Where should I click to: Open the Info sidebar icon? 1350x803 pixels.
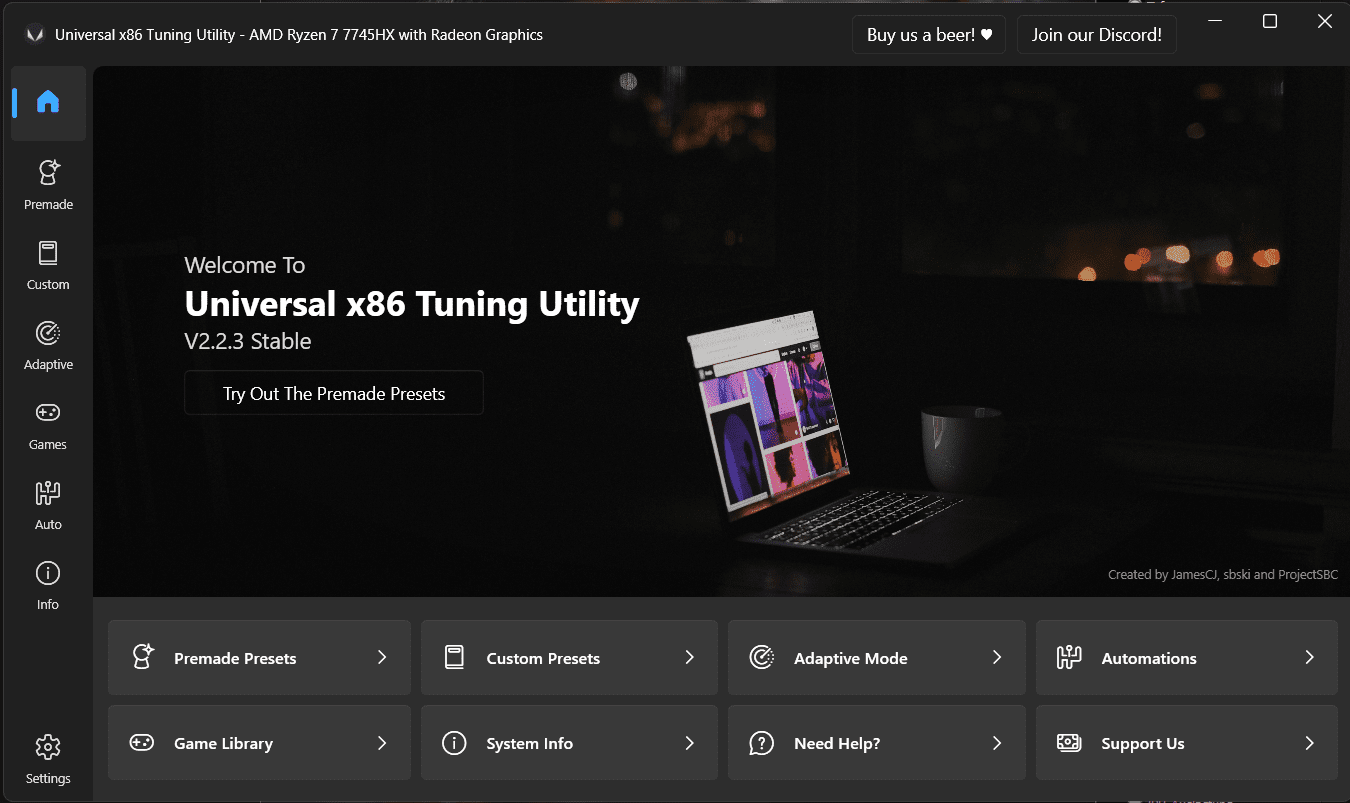[48, 584]
